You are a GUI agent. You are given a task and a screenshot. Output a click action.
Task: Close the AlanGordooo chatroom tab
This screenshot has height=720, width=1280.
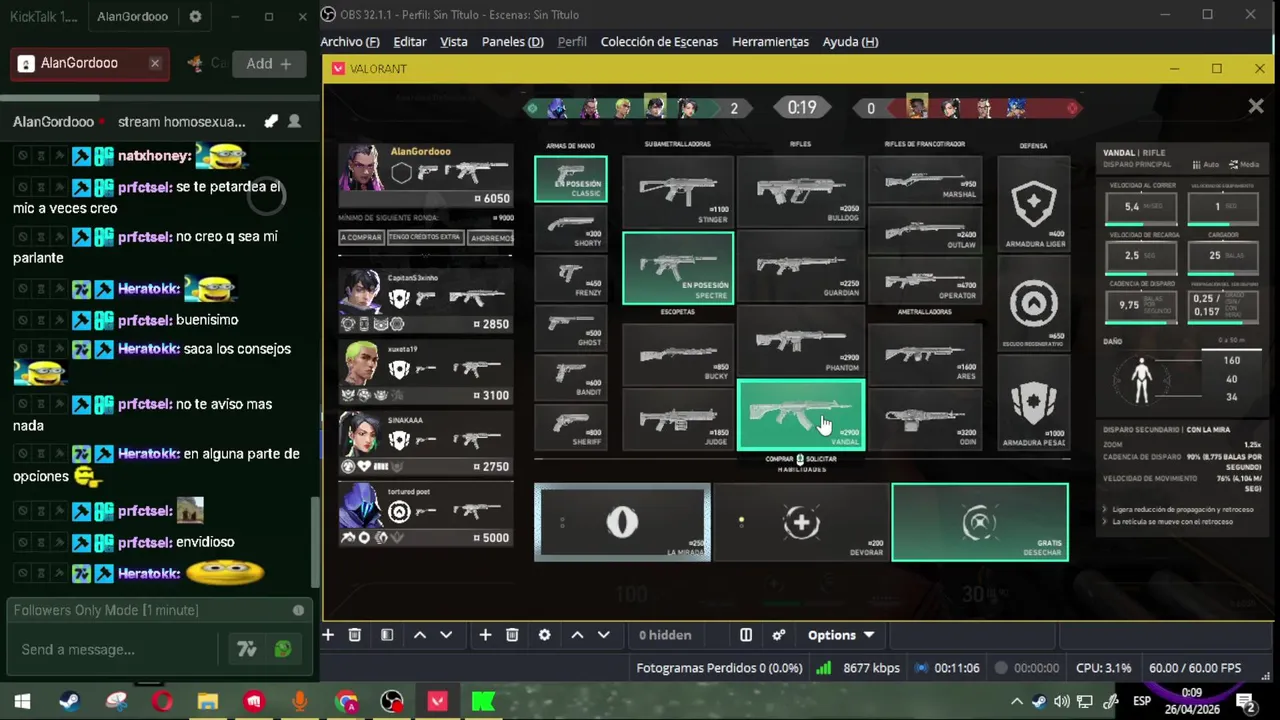pyautogui.click(x=155, y=63)
